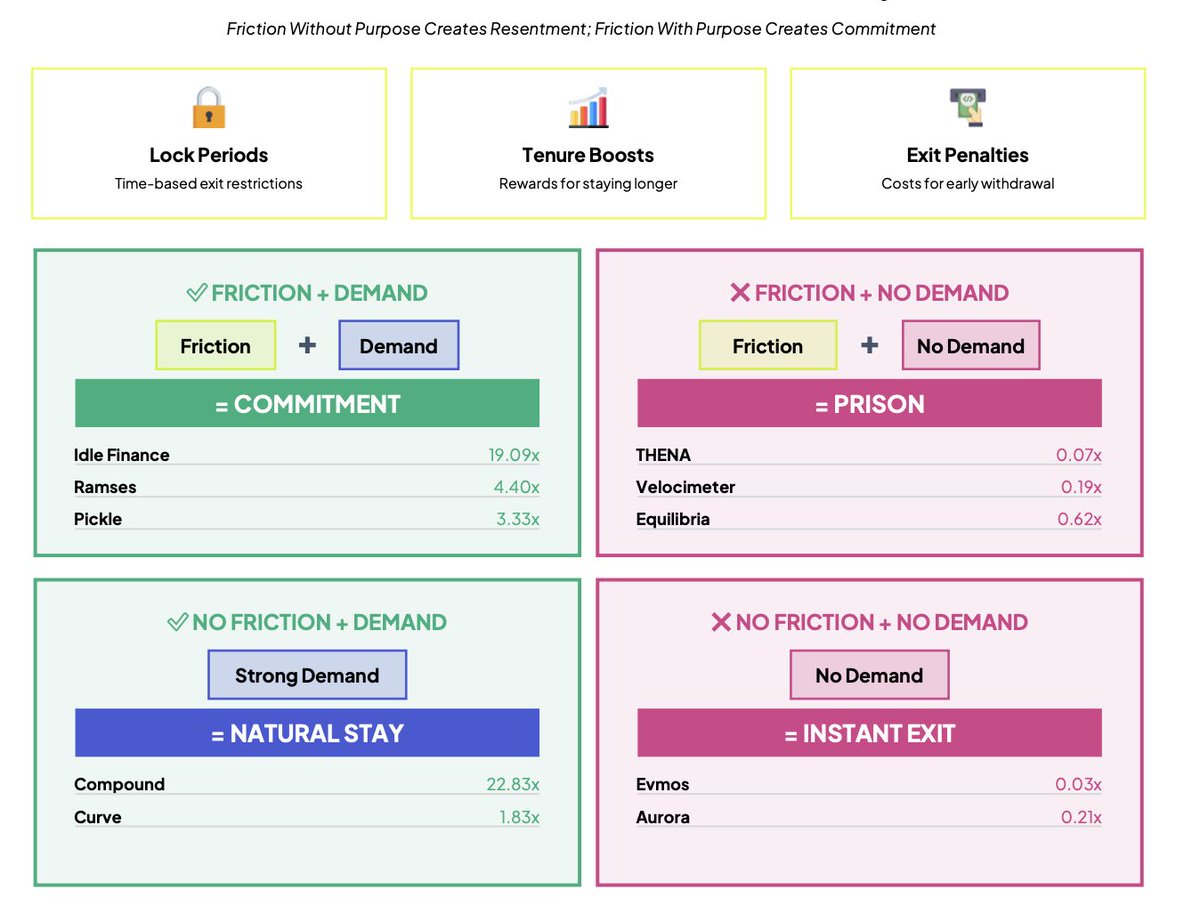
Task: Click the Evmos row label
Action: (x=663, y=784)
